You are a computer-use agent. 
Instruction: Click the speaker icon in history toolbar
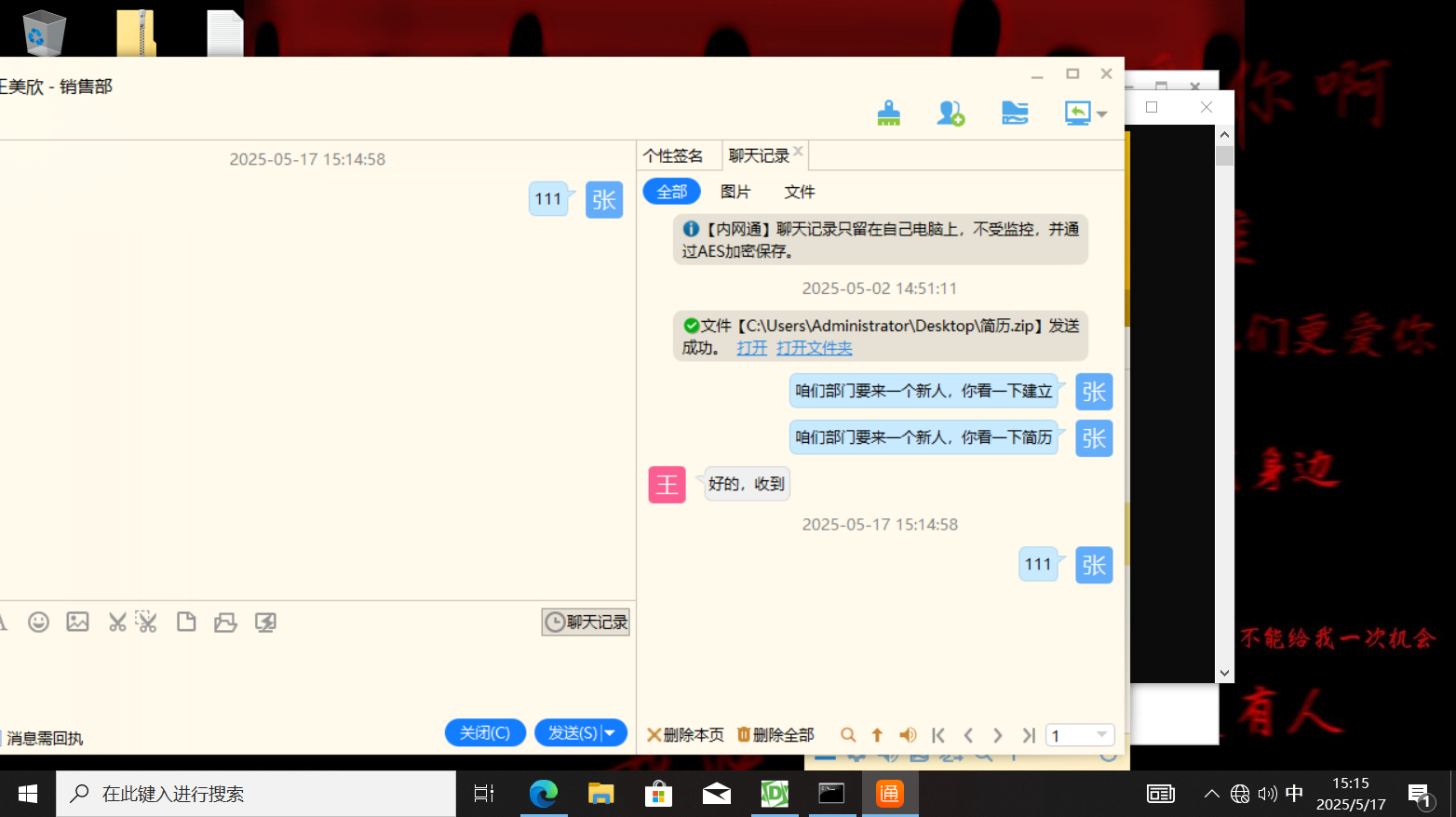(908, 735)
